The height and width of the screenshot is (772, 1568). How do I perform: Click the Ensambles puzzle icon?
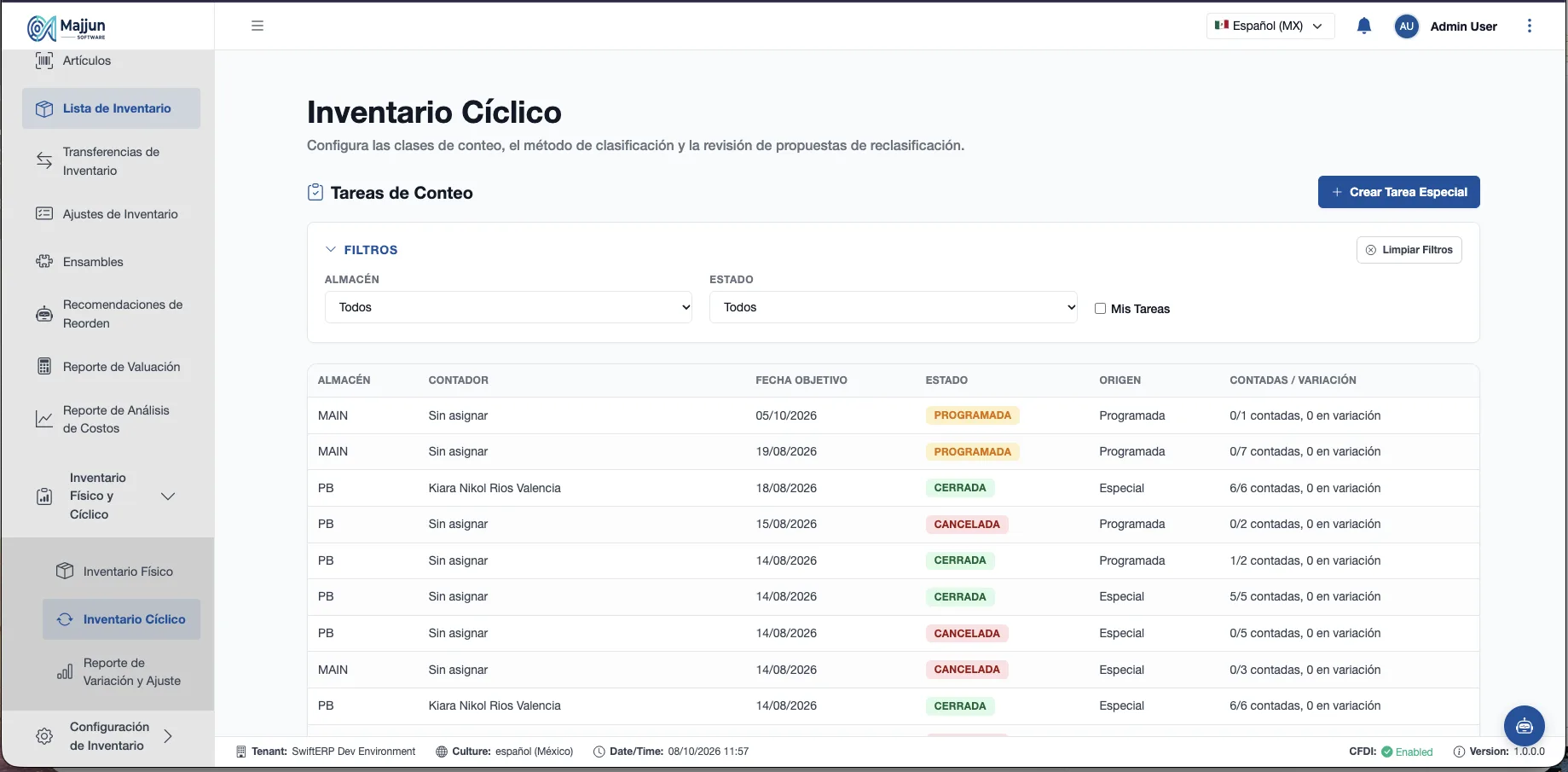pyautogui.click(x=44, y=262)
